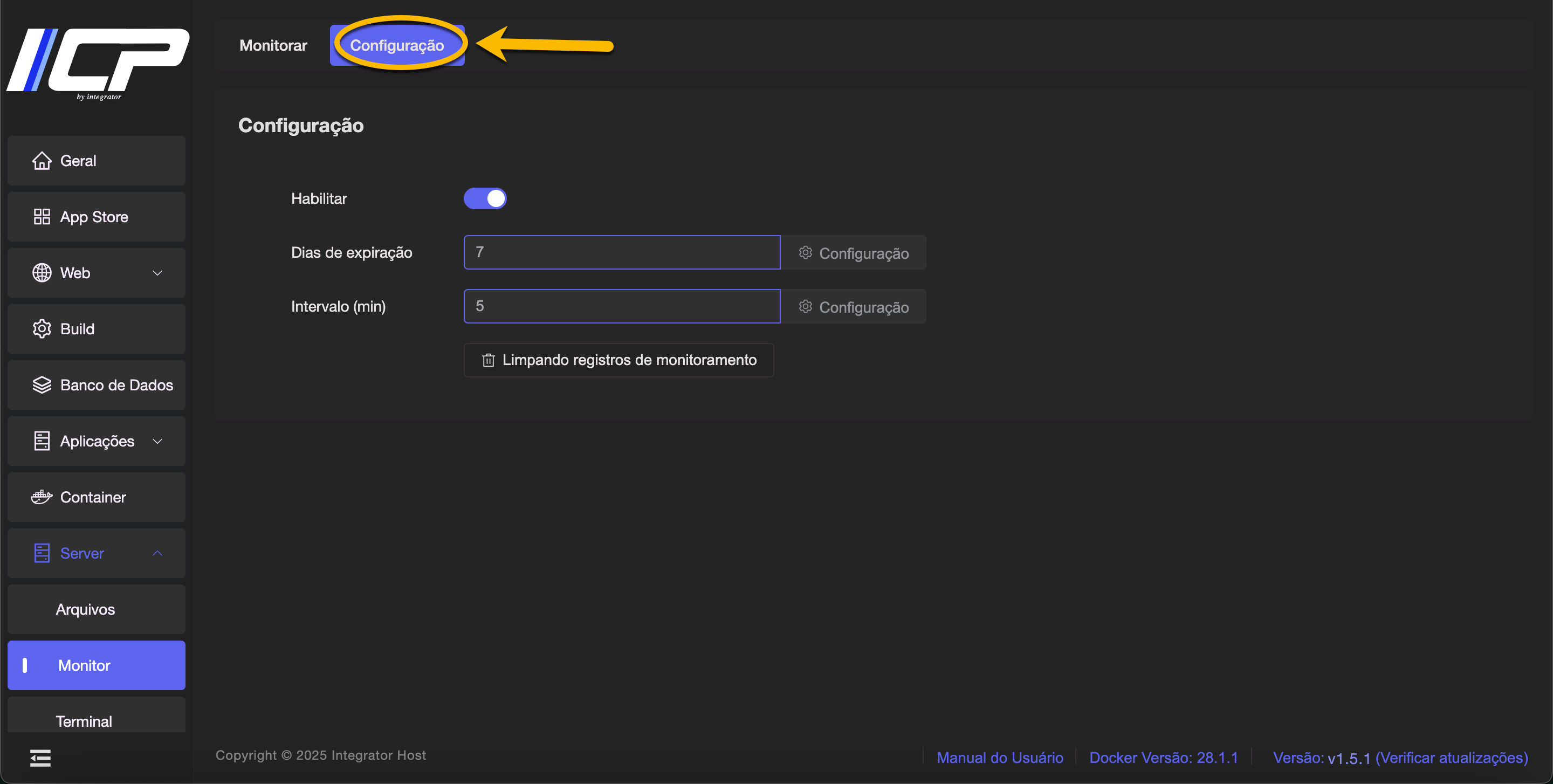Select the Build gear icon
The width and height of the screenshot is (1553, 784).
coord(42,329)
